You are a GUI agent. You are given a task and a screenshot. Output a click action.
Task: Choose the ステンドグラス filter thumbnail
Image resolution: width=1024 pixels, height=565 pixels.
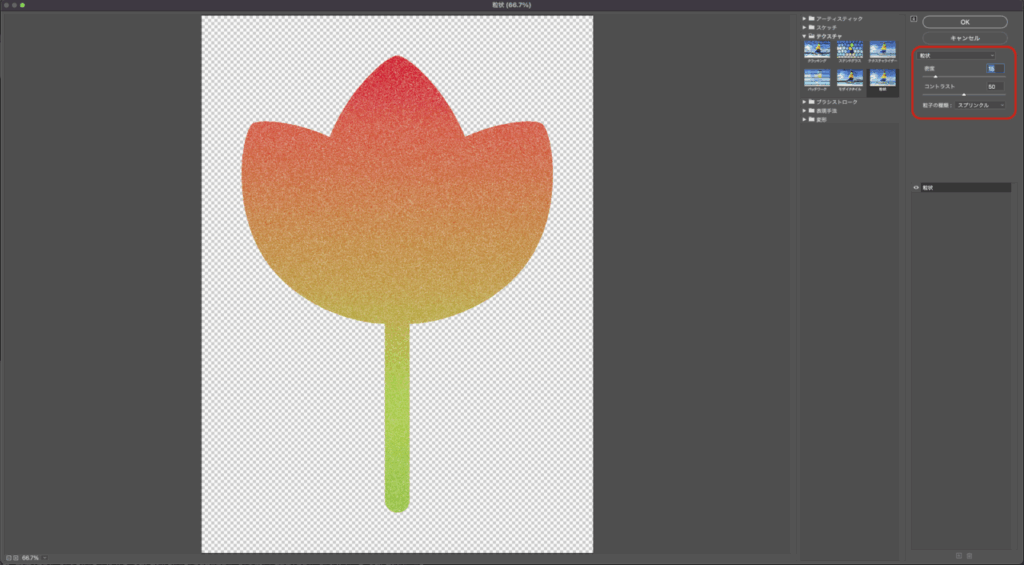tap(849, 50)
